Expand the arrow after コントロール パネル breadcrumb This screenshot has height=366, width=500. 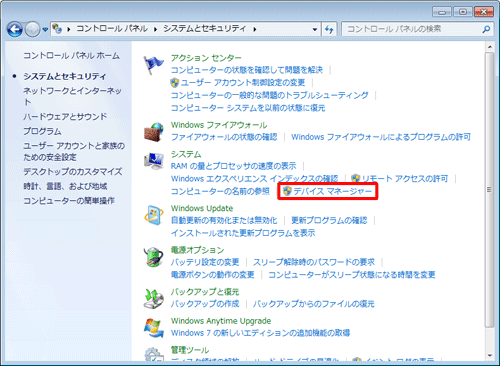tap(155, 29)
